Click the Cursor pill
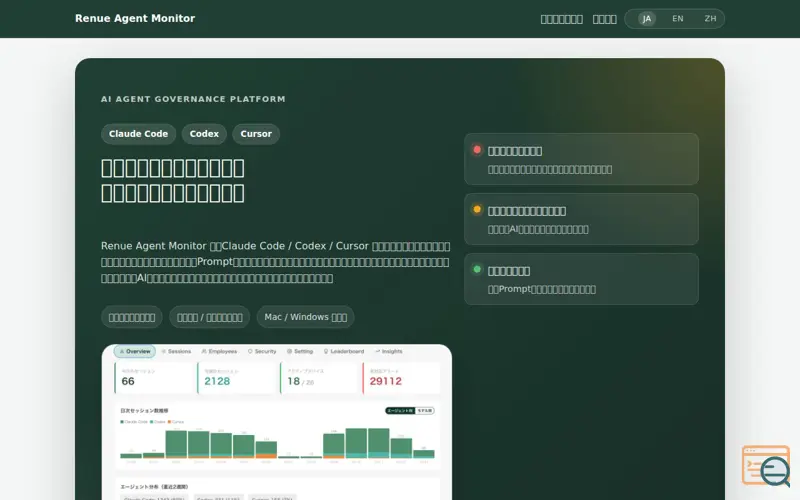Screen dimensions: 800x500 coord(256,134)
